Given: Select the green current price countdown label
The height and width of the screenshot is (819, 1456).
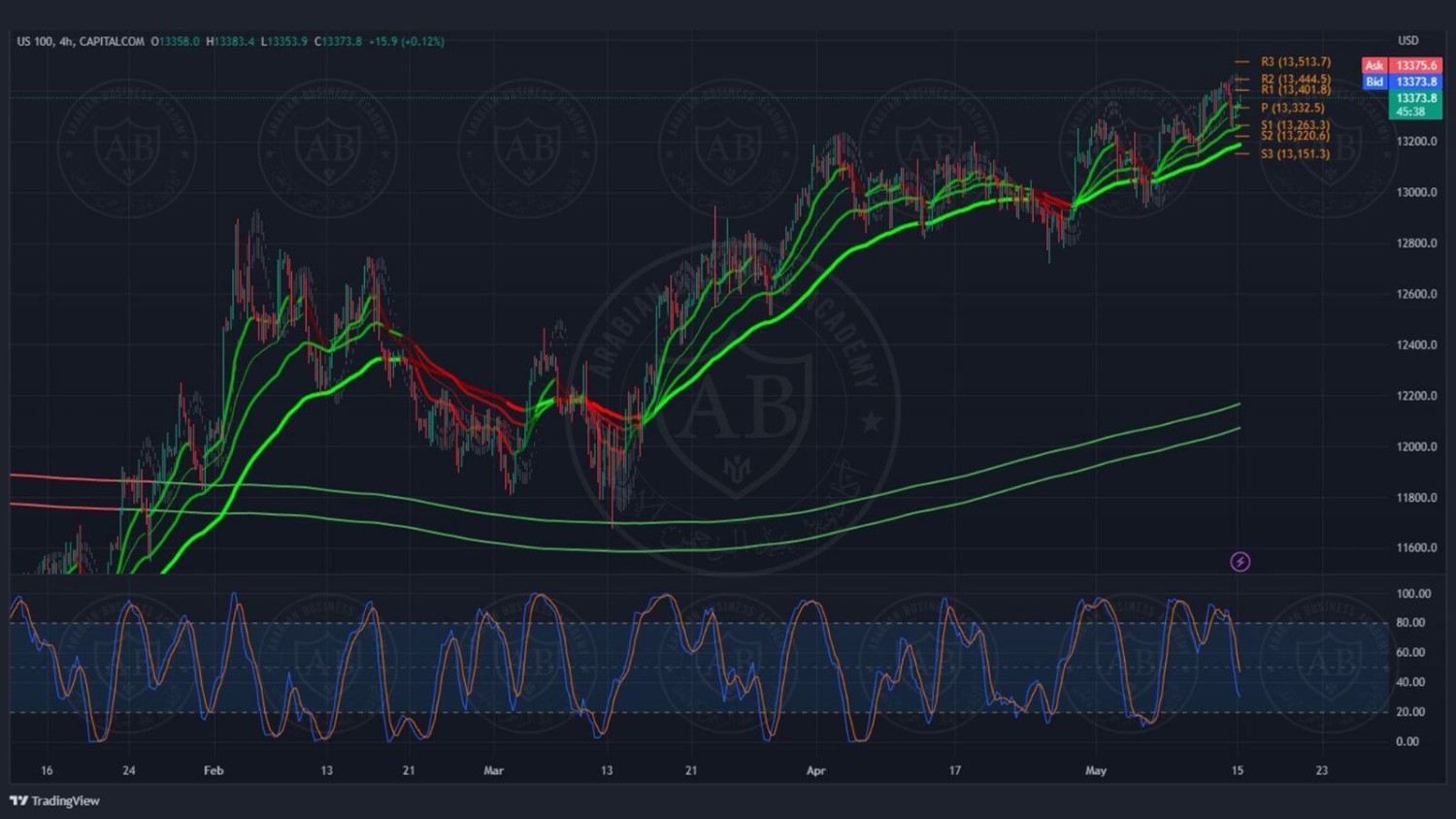Looking at the screenshot, I should (x=1416, y=105).
